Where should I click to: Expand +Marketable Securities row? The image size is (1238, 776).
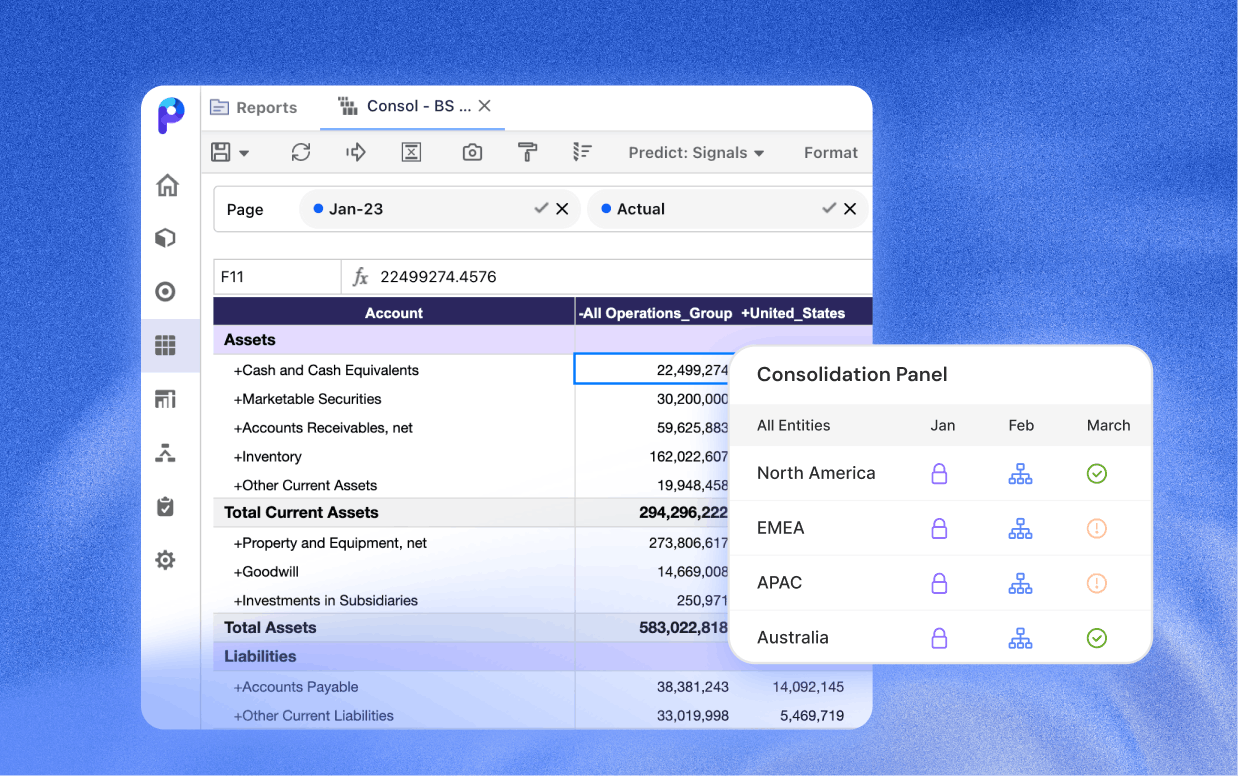(x=307, y=399)
